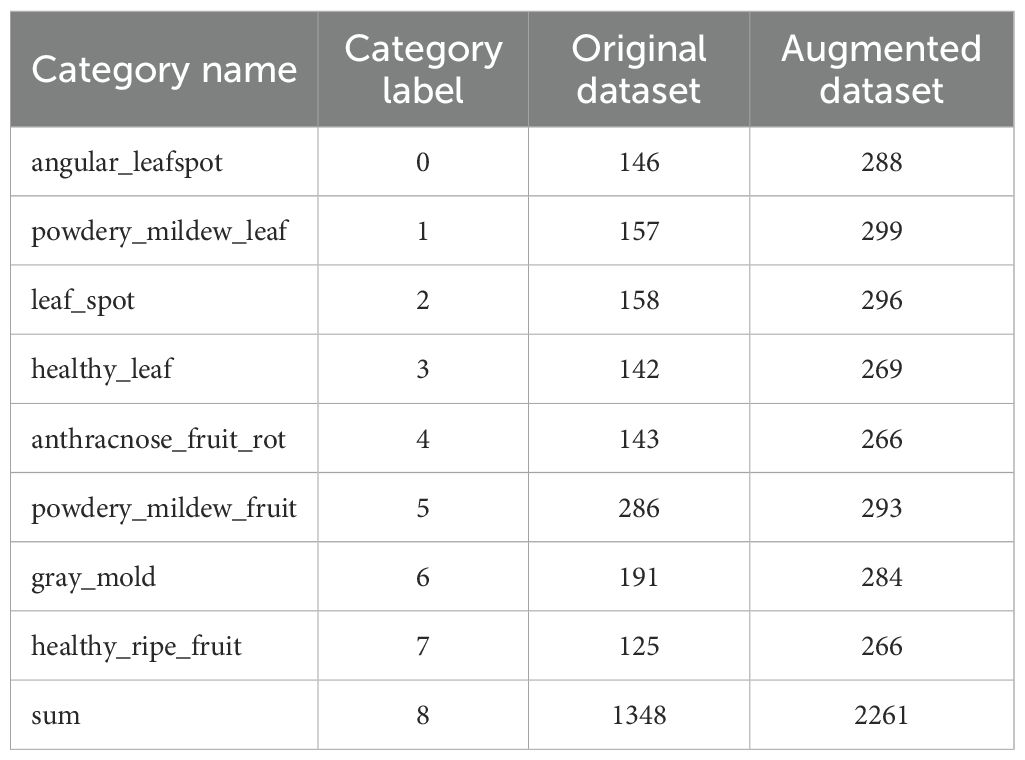Click the anthracnose_fruit_rot cell
Screen dimensions: 1025x760
point(158,439)
